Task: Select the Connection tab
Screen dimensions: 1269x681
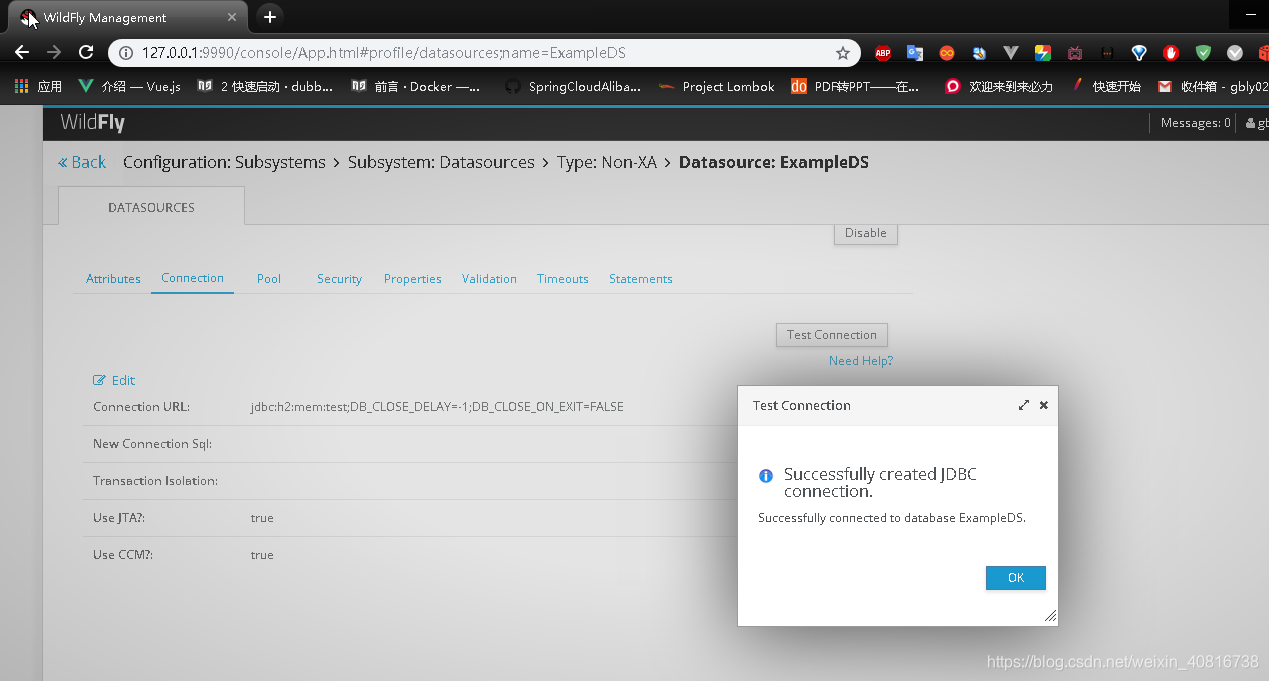Action: (x=192, y=278)
